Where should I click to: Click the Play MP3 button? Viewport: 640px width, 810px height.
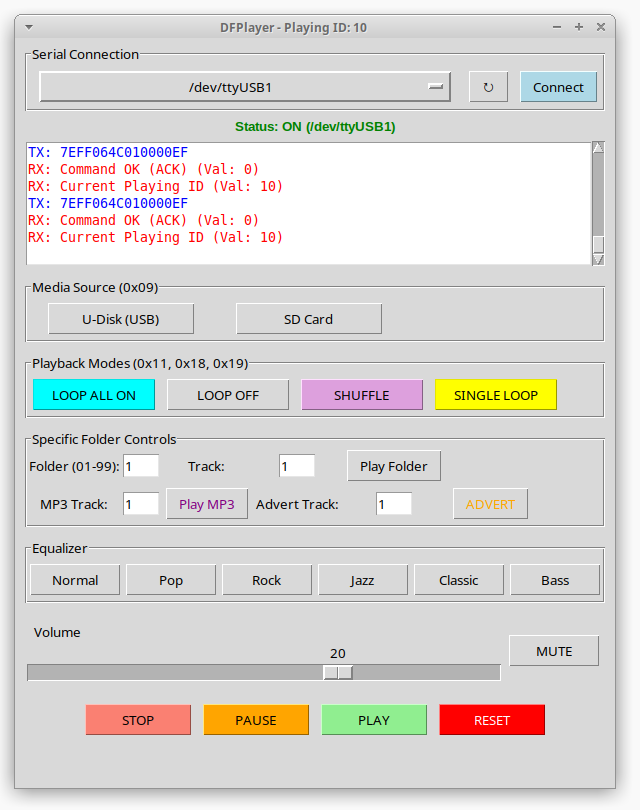pos(207,504)
